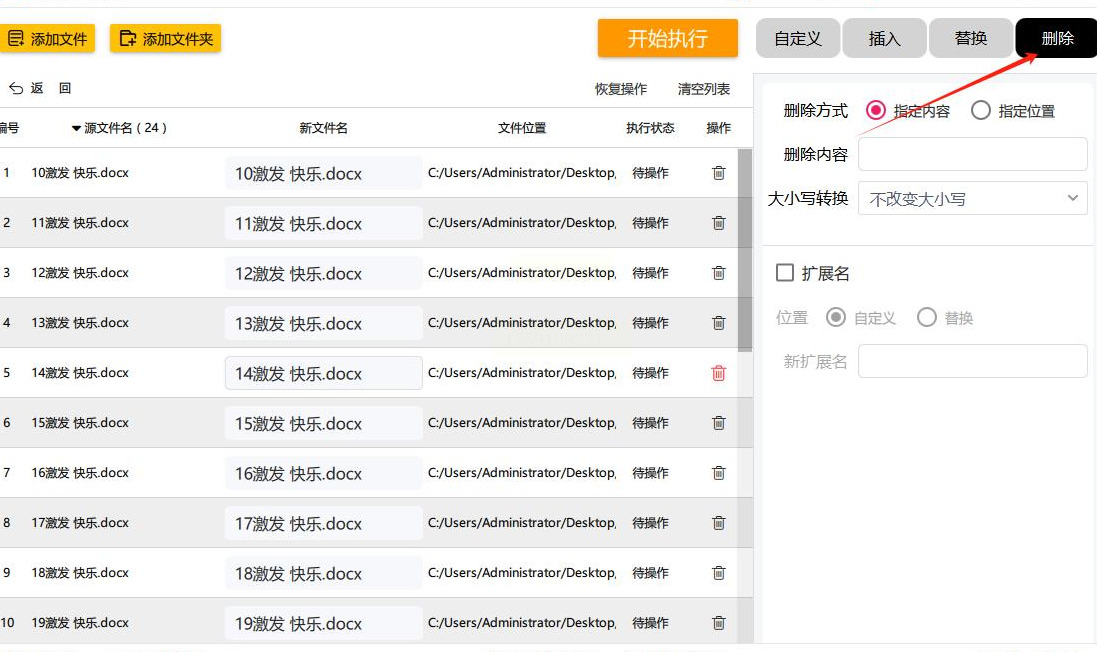Focus the 删除内容 input field

[972, 154]
